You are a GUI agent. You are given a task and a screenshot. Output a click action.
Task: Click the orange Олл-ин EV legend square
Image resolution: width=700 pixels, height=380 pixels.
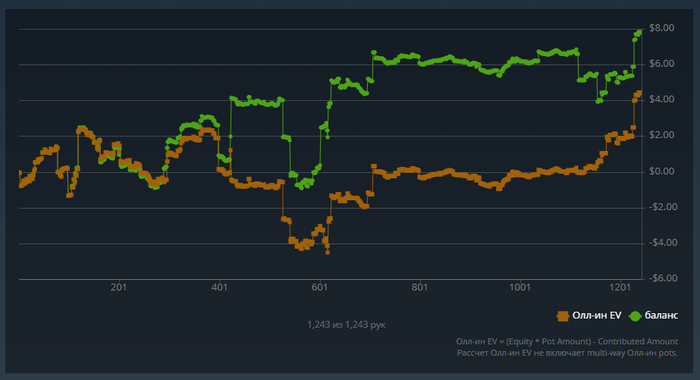pos(563,316)
